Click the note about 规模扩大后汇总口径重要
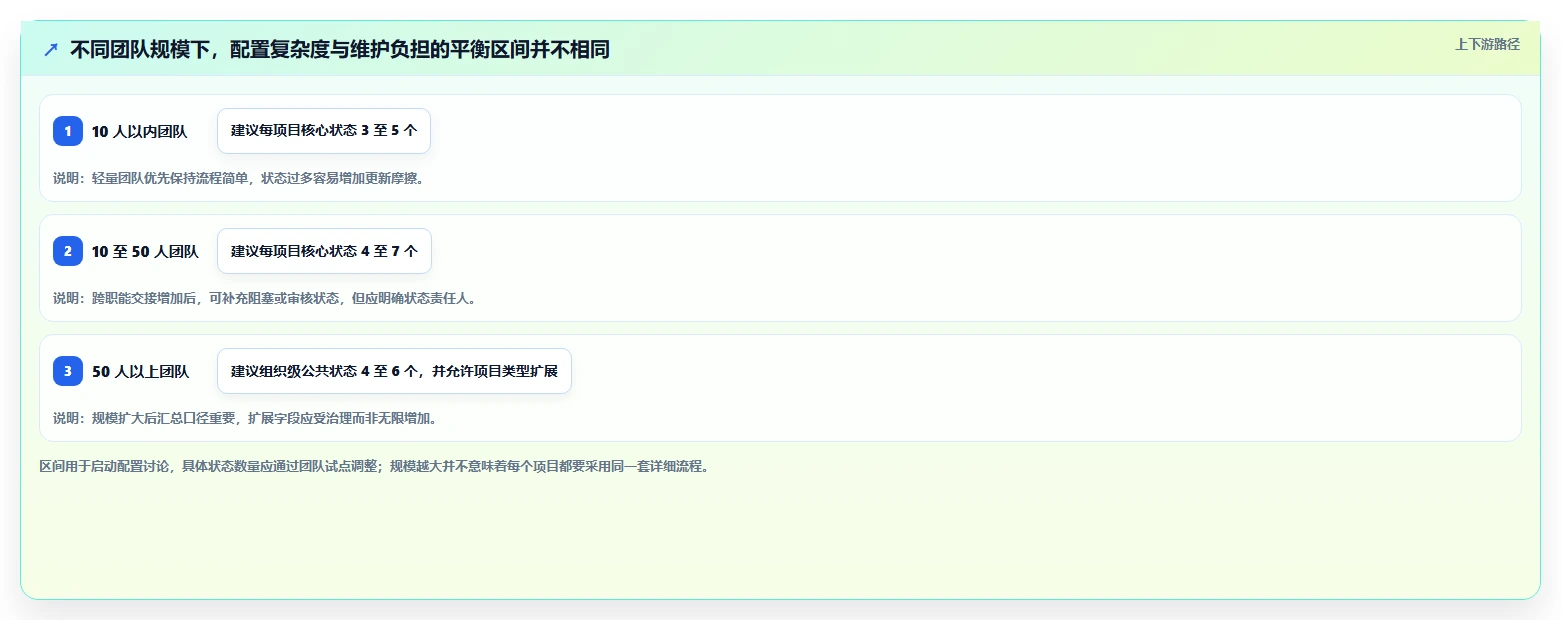1561x620 pixels. pos(245,418)
